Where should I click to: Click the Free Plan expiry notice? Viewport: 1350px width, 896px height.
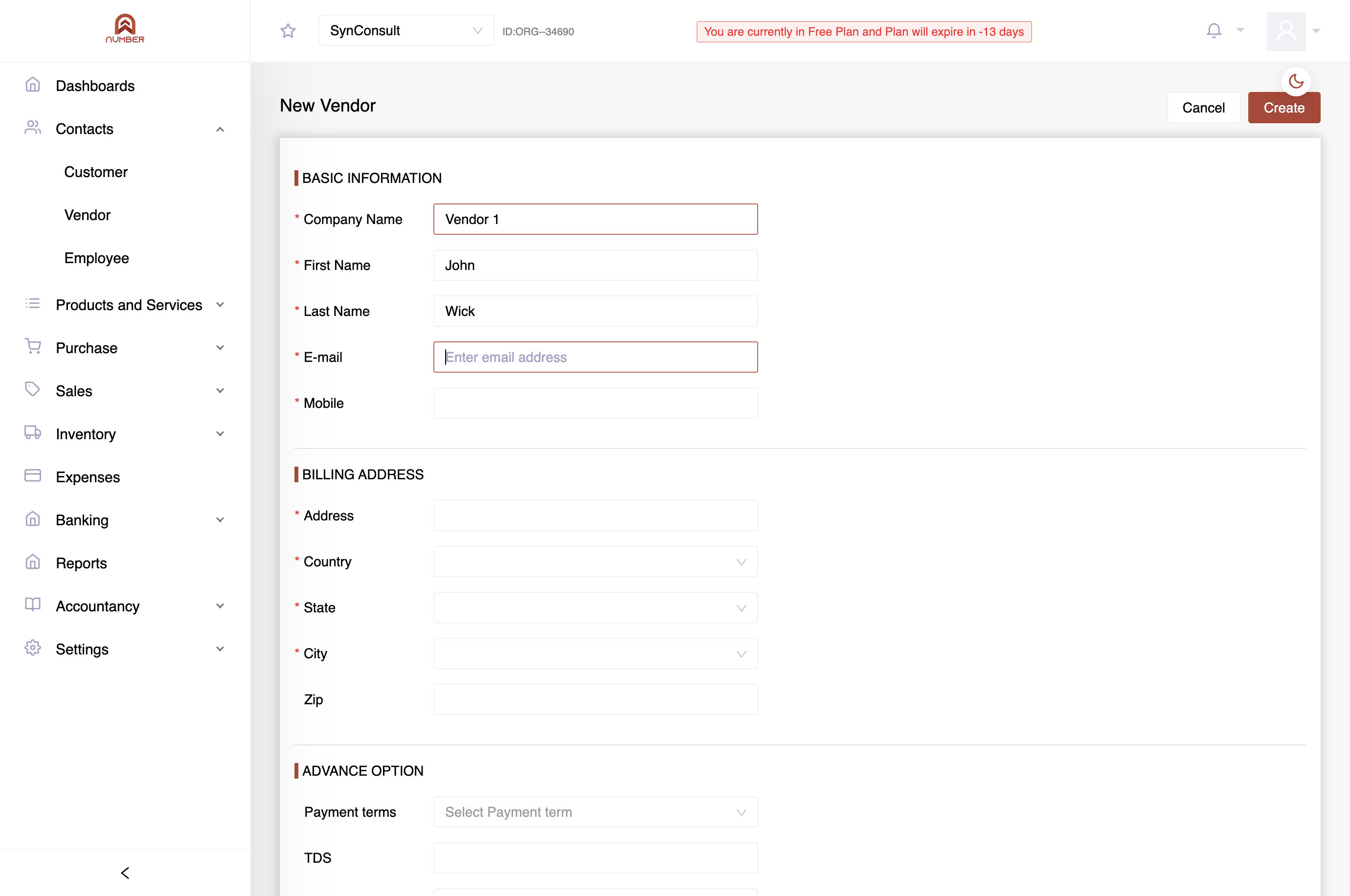pos(864,31)
